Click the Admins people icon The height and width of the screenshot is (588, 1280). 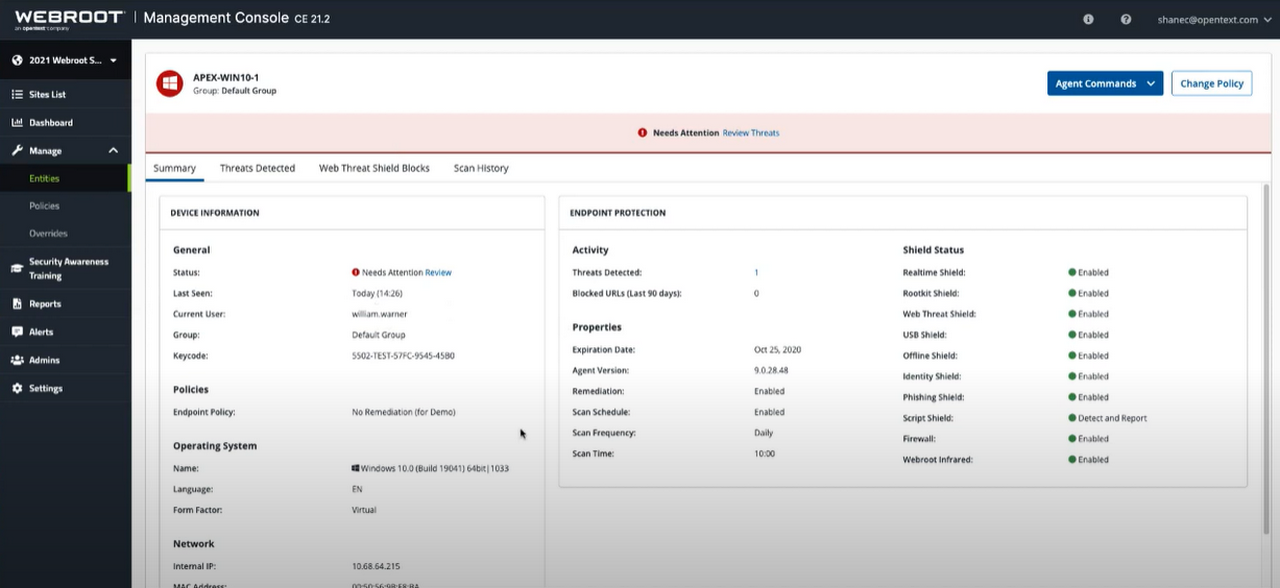click(17, 360)
